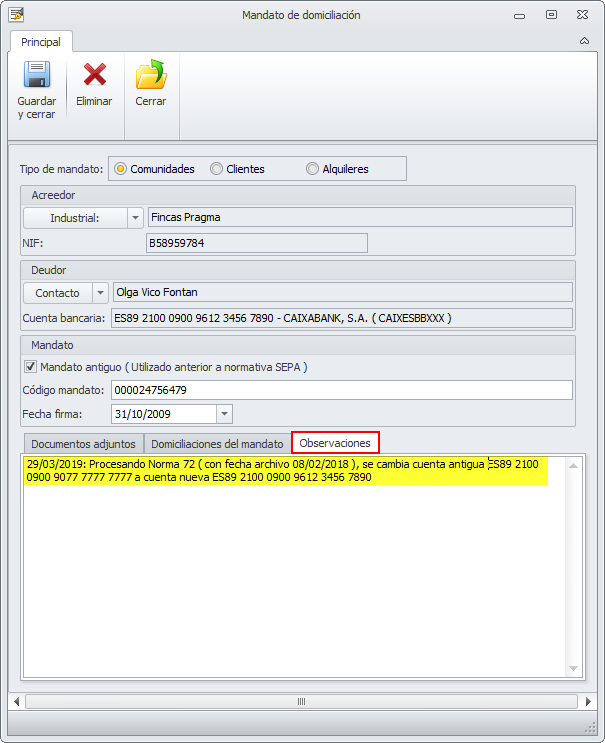Open the Industrial dropdown arrow
The width and height of the screenshot is (605, 743).
[135, 218]
